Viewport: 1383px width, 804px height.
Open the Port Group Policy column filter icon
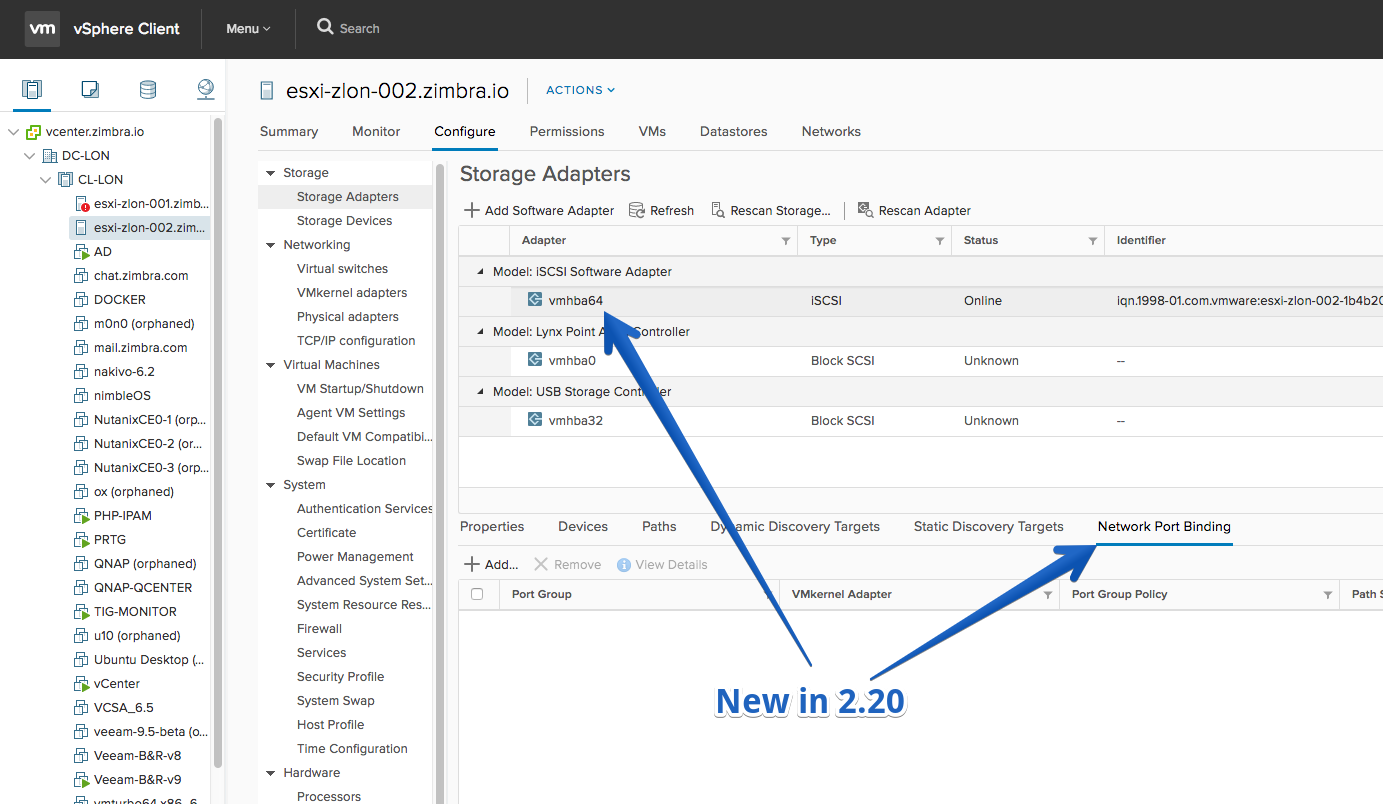1328,595
